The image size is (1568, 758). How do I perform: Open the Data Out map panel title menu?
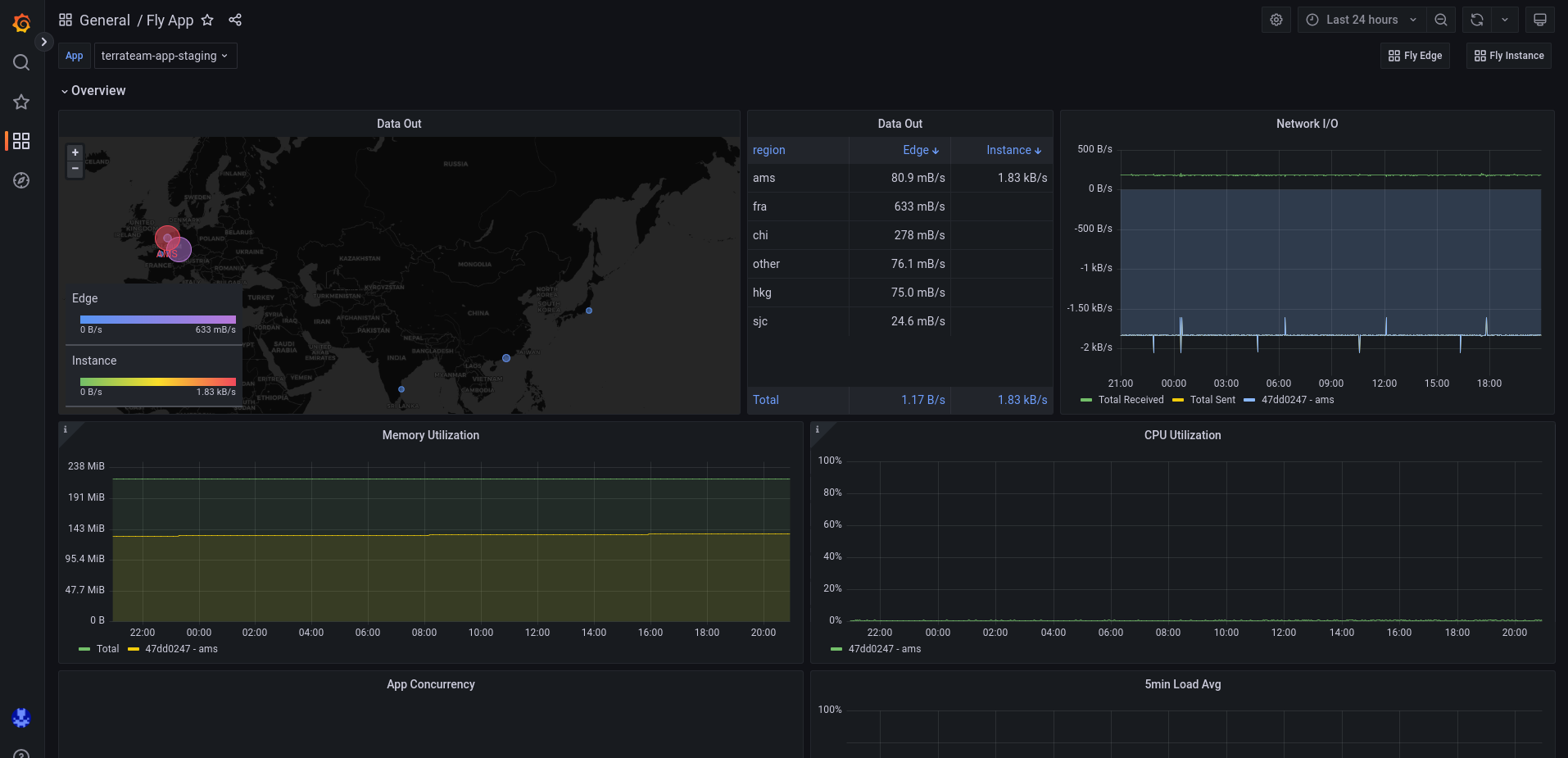399,124
